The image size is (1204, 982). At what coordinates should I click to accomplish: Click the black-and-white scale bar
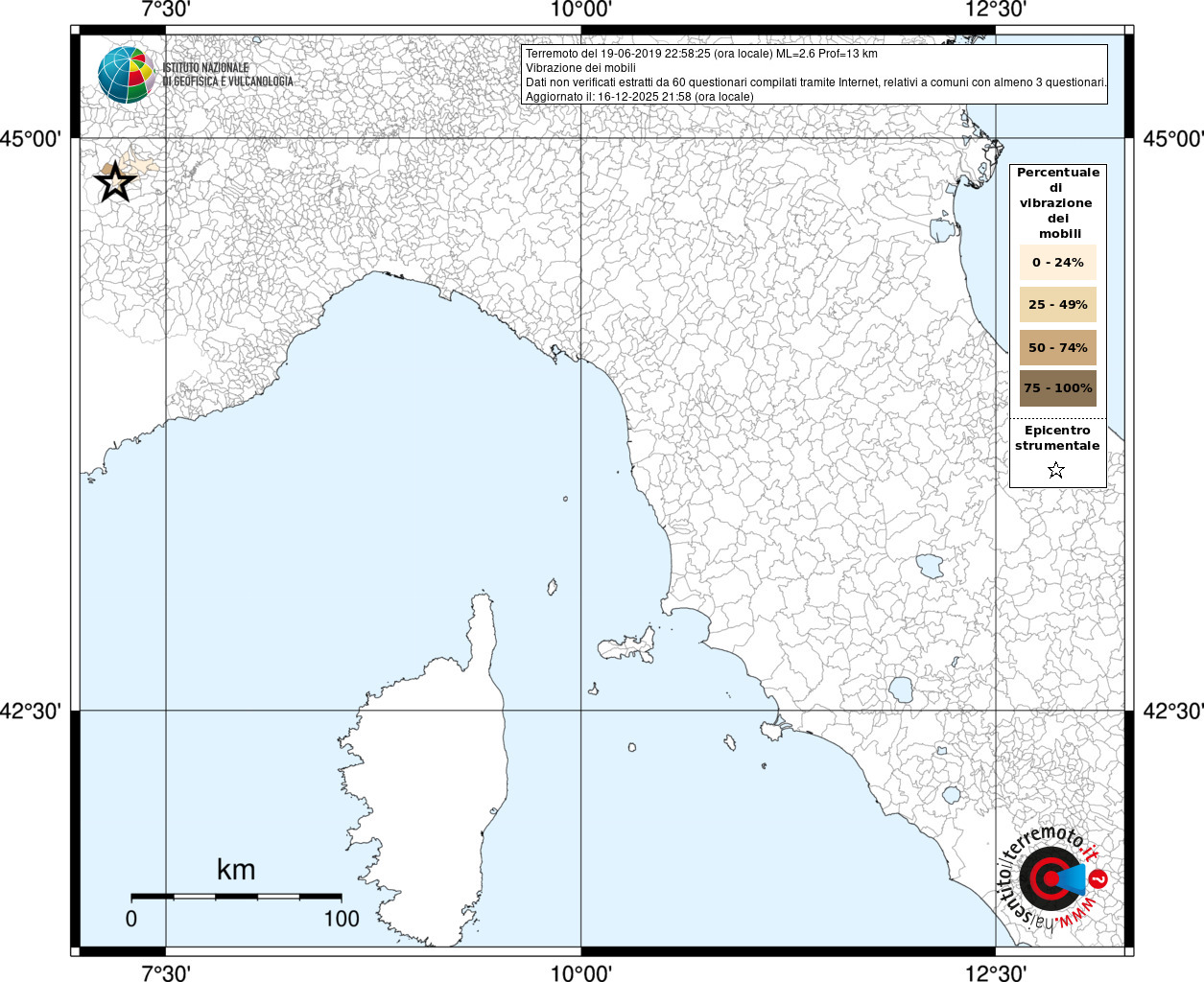pyautogui.click(x=237, y=897)
